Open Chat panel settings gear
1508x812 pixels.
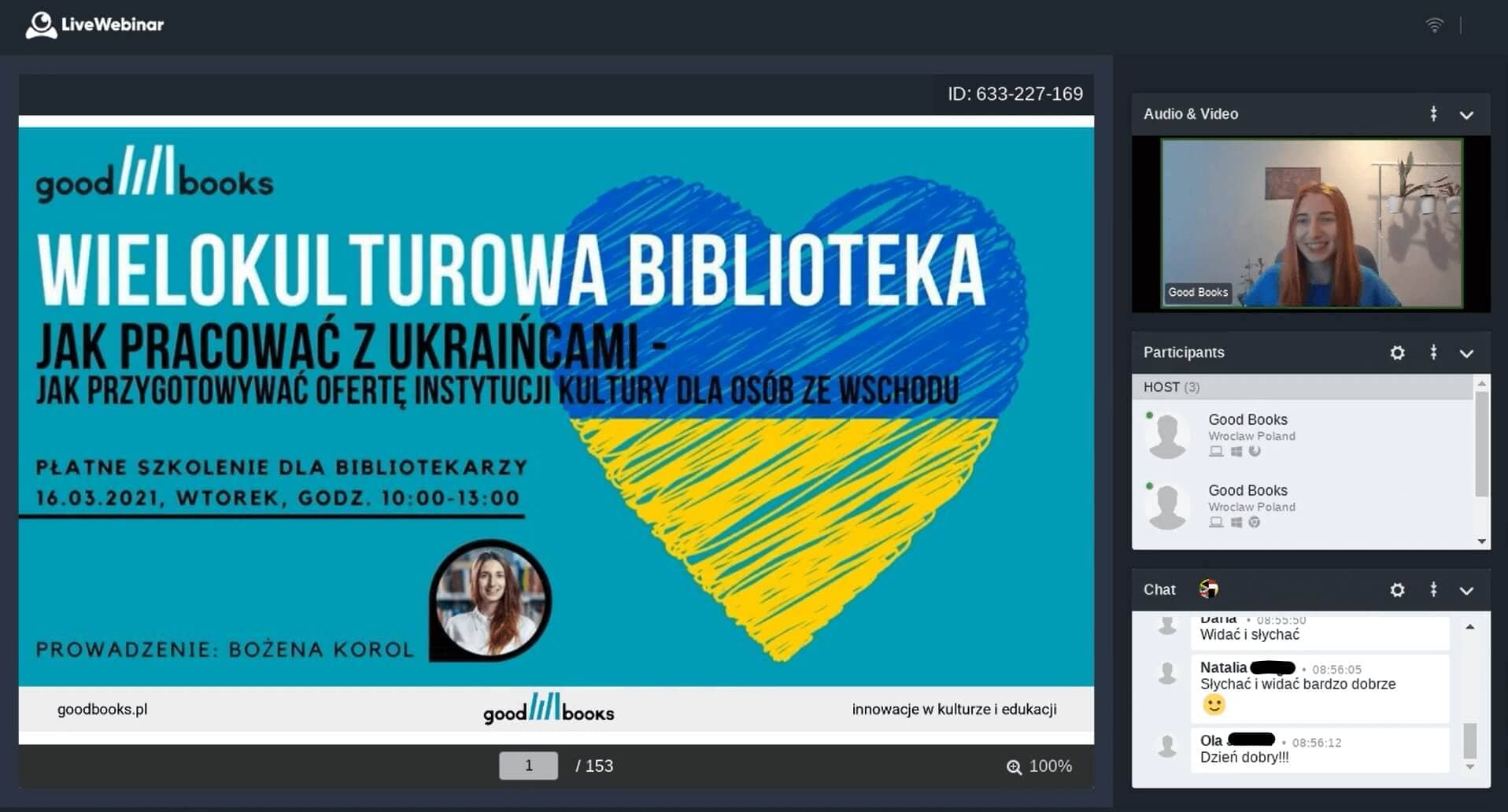coord(1397,589)
